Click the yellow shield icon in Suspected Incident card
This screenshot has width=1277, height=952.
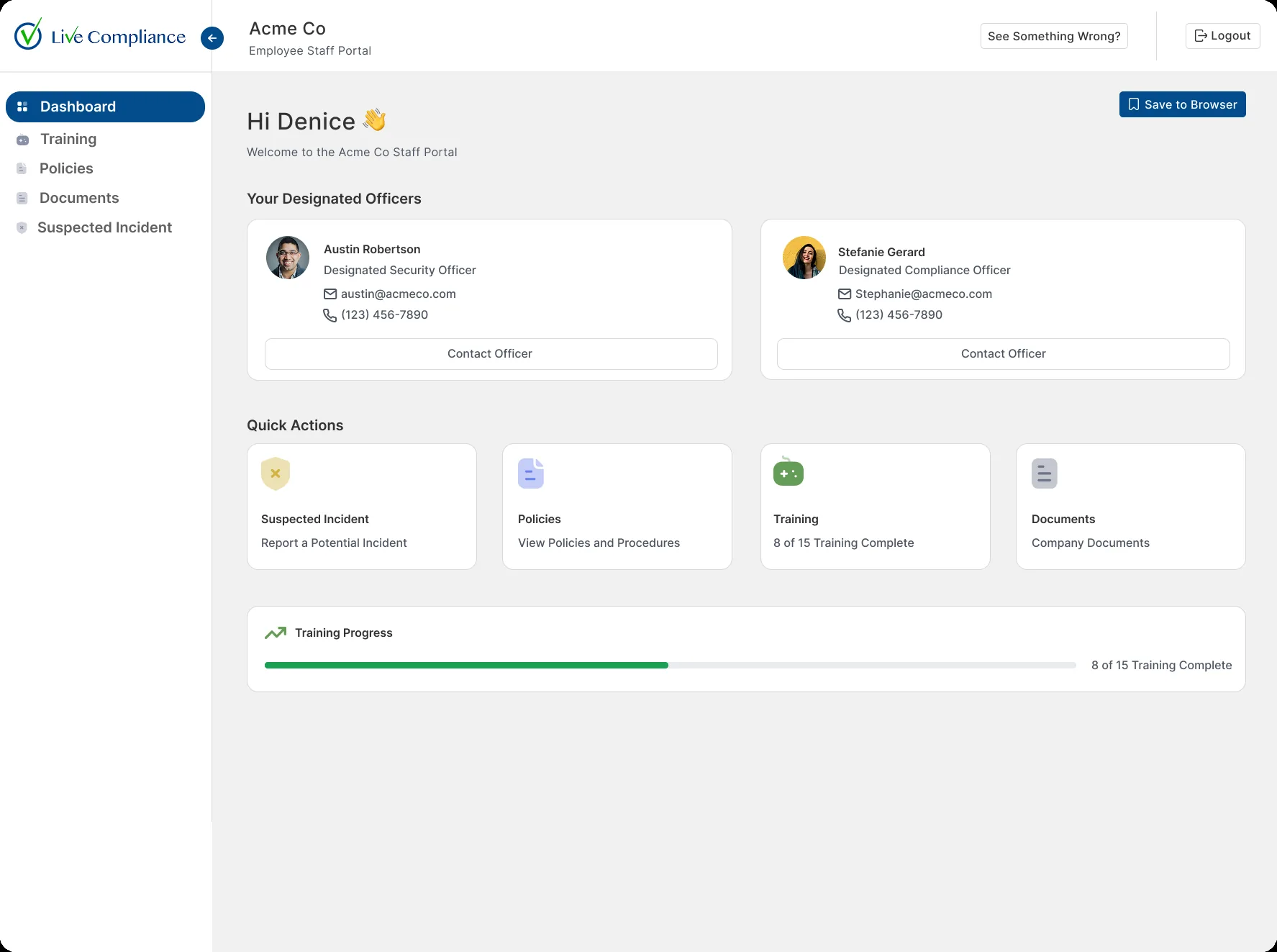point(276,473)
